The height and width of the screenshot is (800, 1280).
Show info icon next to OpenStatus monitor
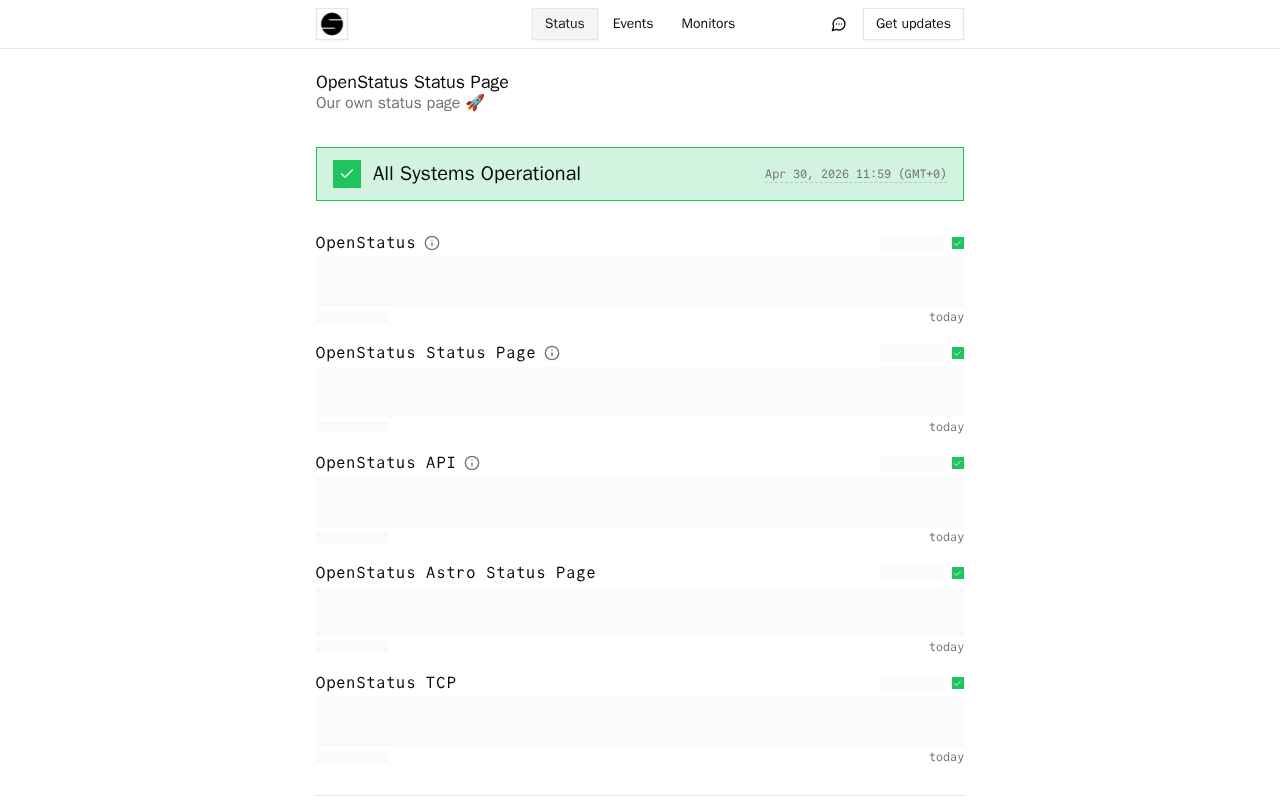click(x=432, y=243)
